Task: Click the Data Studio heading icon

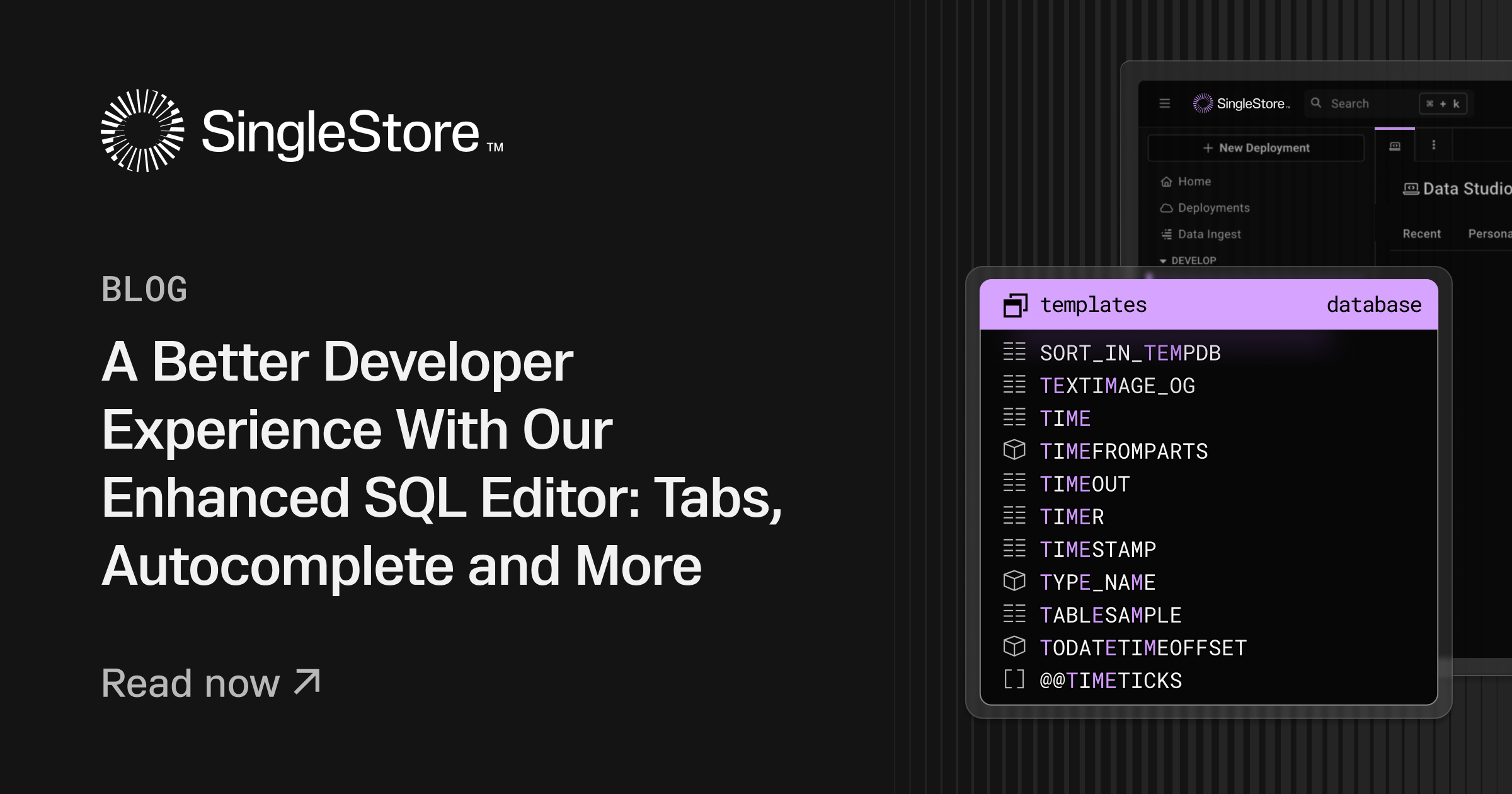Action: 1411,188
